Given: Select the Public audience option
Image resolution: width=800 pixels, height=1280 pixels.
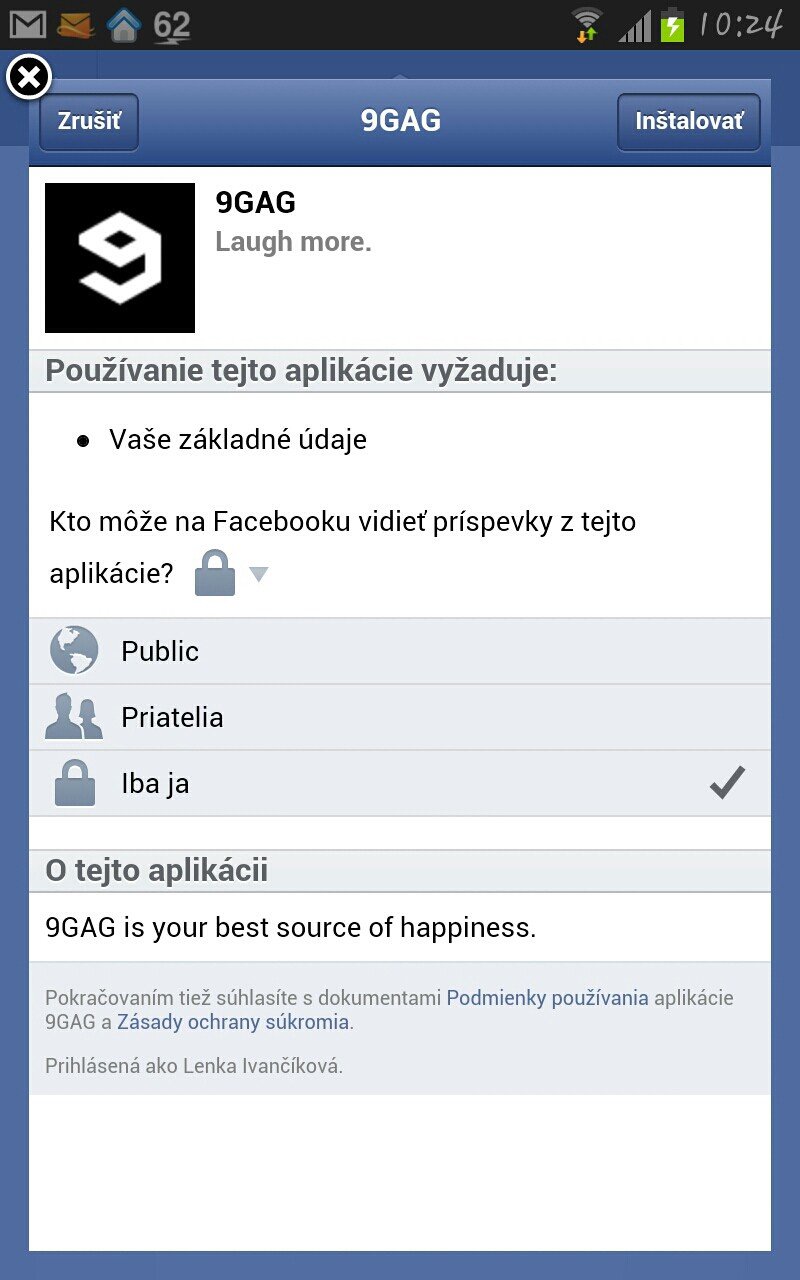Looking at the screenshot, I should pyautogui.click(x=400, y=651).
